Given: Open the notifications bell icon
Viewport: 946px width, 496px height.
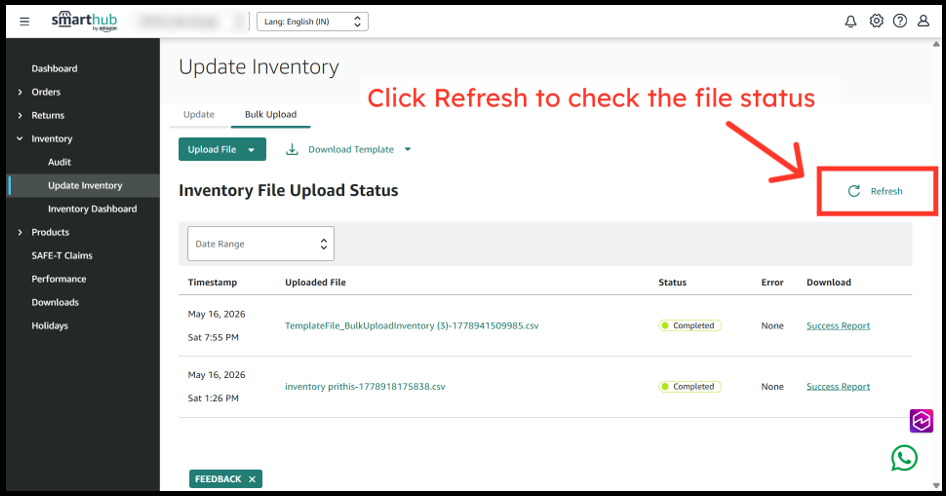Looking at the screenshot, I should point(851,22).
